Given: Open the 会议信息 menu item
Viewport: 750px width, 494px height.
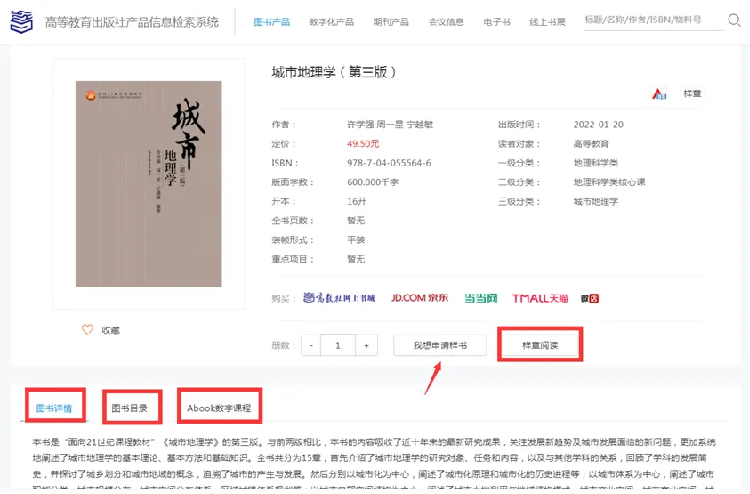Looking at the screenshot, I should click(x=446, y=22).
